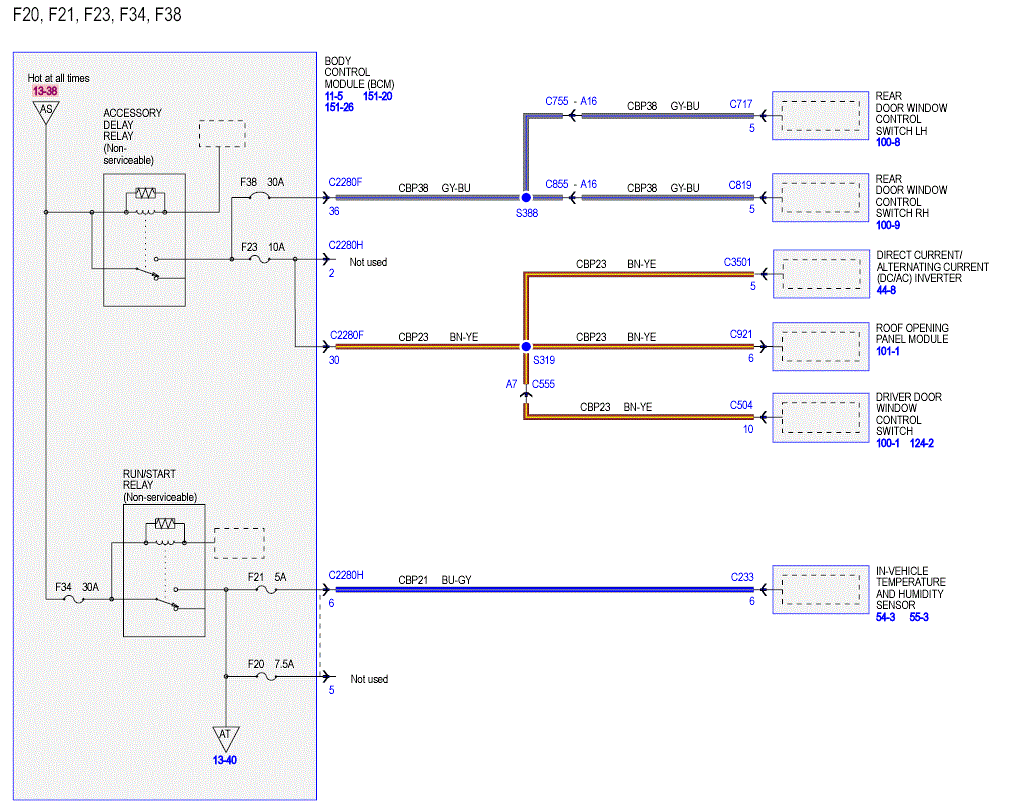The width and height of the screenshot is (1013, 806).
Task: Open BCM reference 11-5
Action: click(333, 96)
